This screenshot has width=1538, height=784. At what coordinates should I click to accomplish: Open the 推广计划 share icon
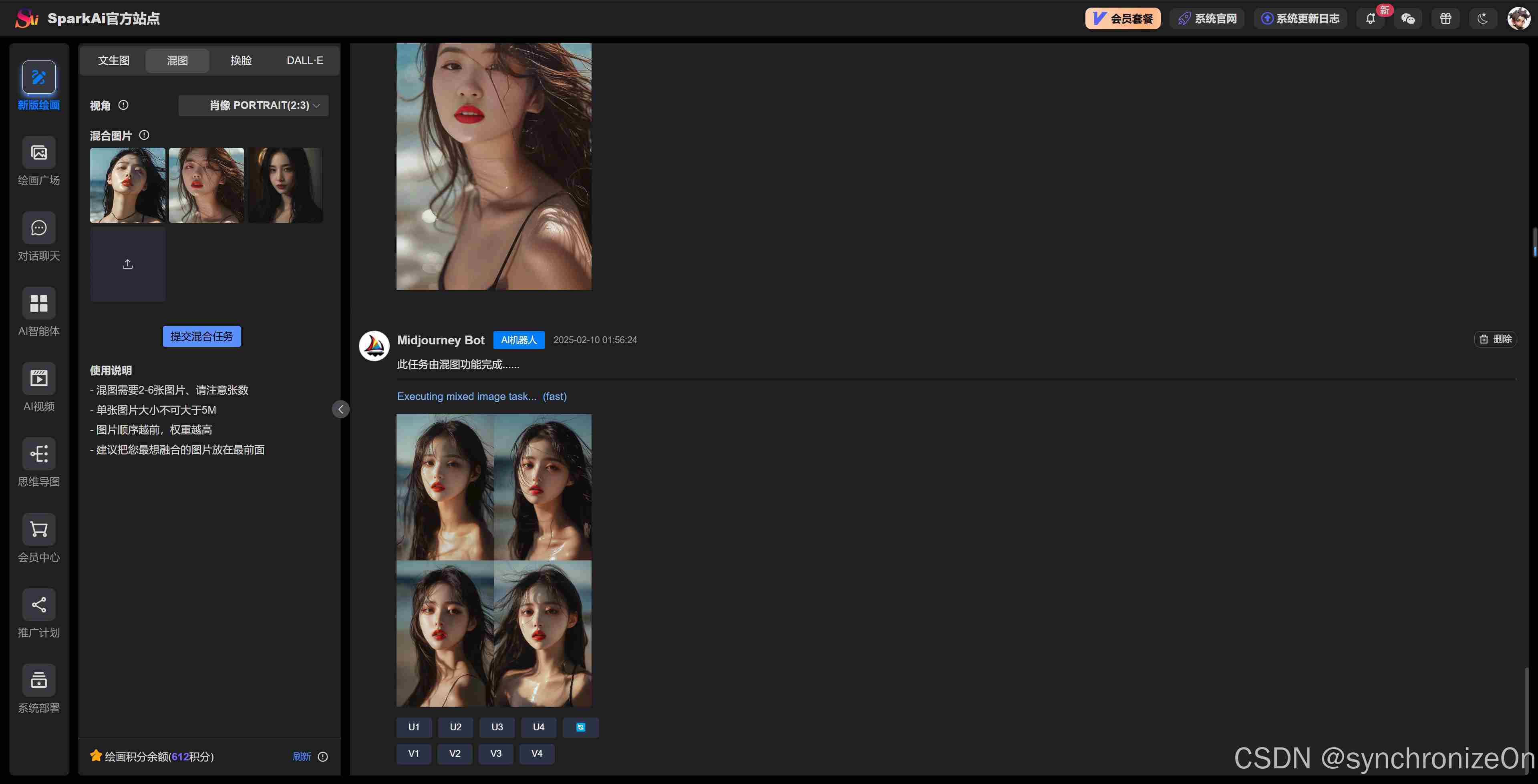coord(39,604)
